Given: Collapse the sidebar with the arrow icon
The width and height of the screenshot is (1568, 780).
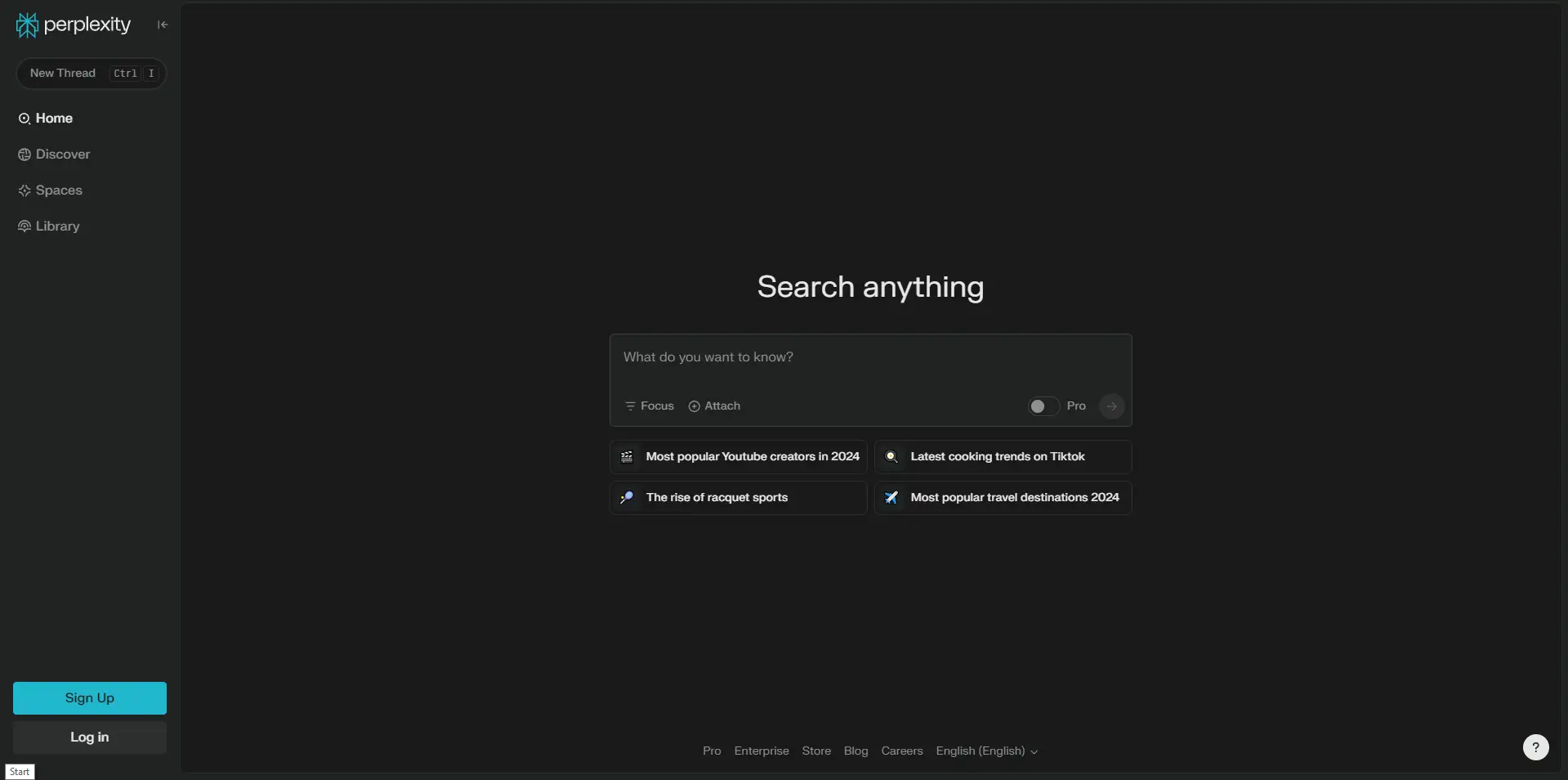Looking at the screenshot, I should click(163, 25).
